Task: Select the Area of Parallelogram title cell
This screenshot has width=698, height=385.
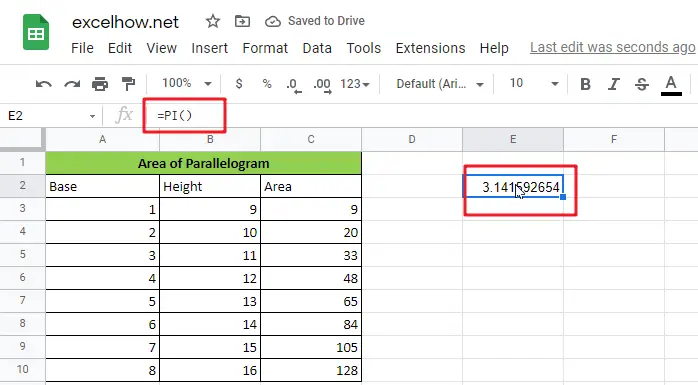Action: click(203, 163)
